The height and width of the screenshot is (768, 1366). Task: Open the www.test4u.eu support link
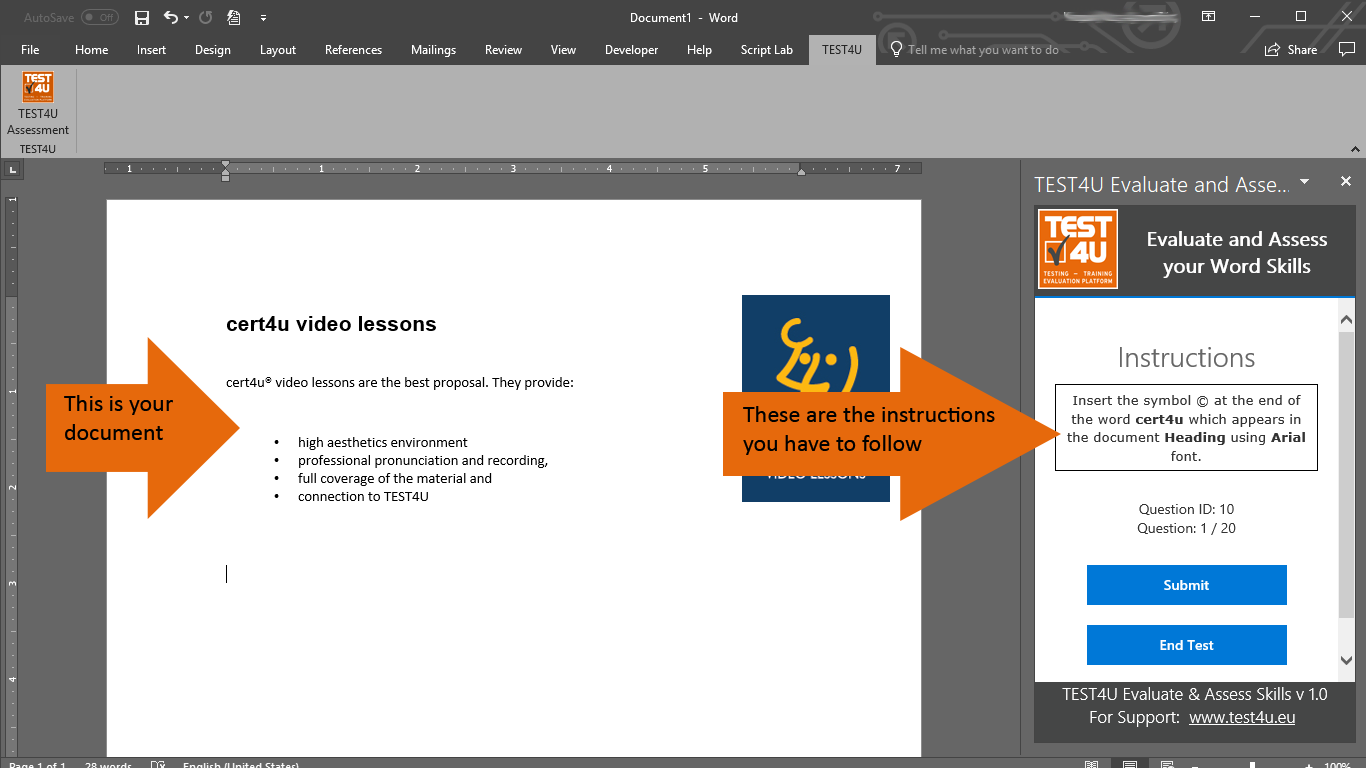[1242, 717]
